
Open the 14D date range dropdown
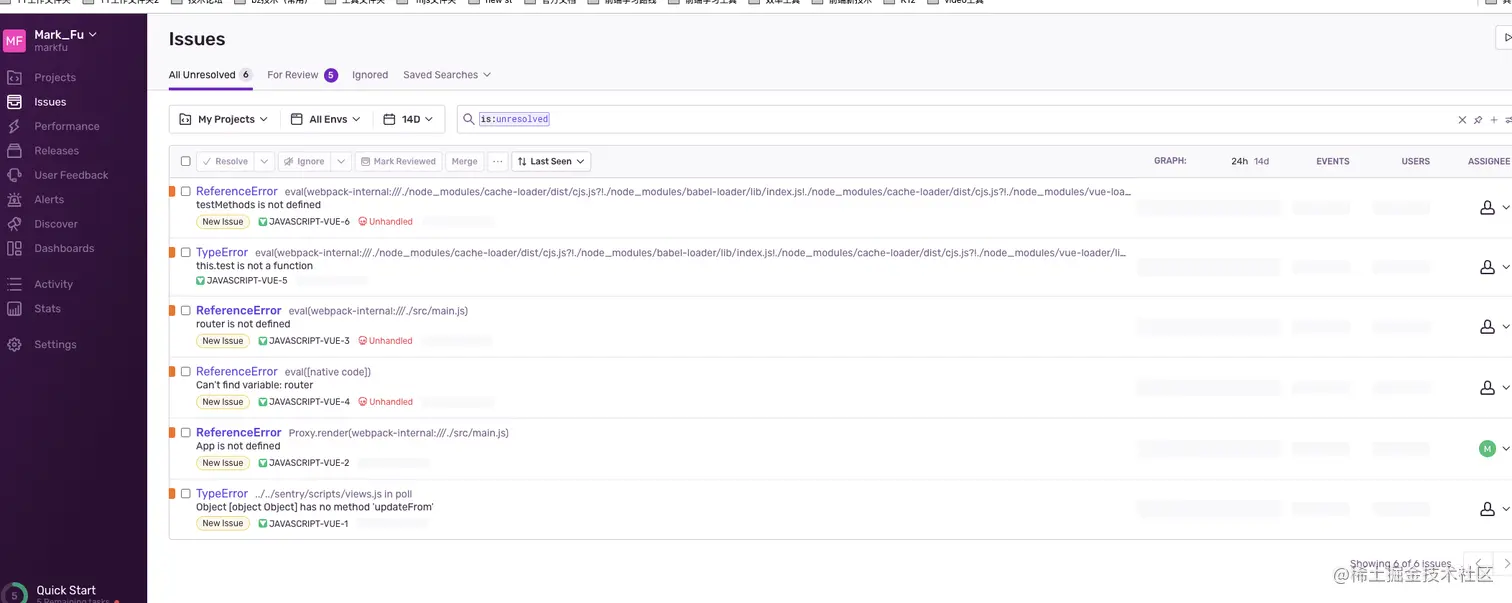[409, 119]
